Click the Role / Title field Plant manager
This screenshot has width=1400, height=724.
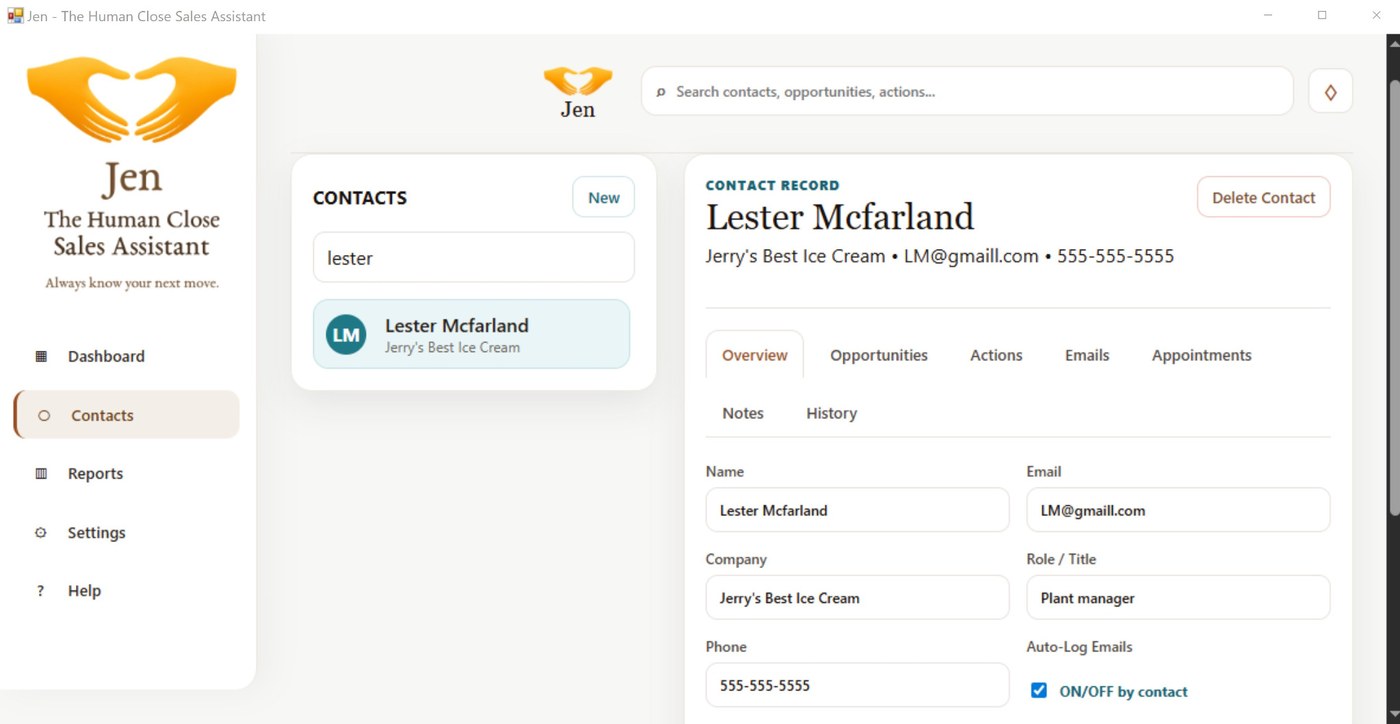(1178, 598)
